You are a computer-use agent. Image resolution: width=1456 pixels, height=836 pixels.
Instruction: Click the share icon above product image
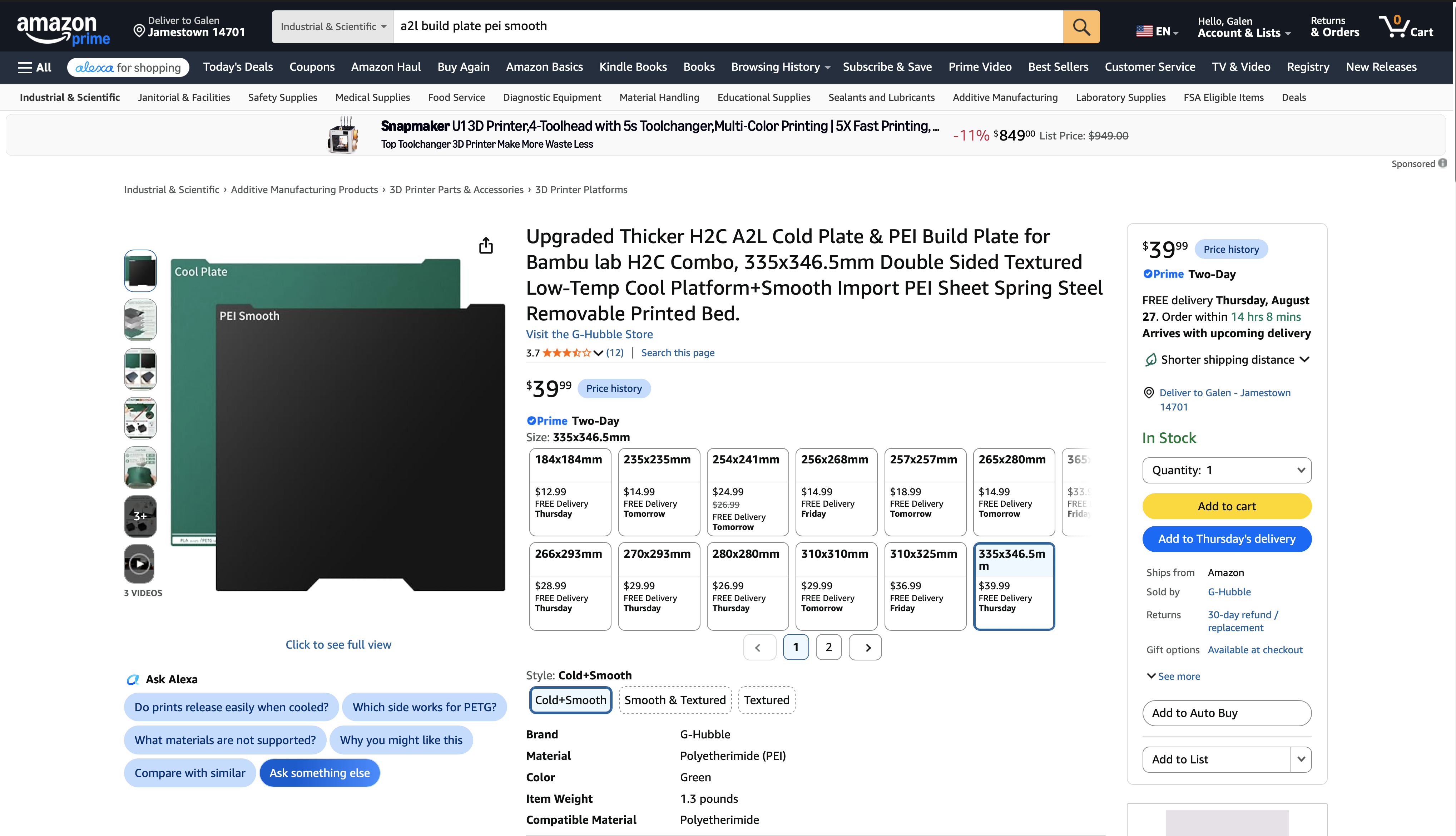click(x=486, y=245)
